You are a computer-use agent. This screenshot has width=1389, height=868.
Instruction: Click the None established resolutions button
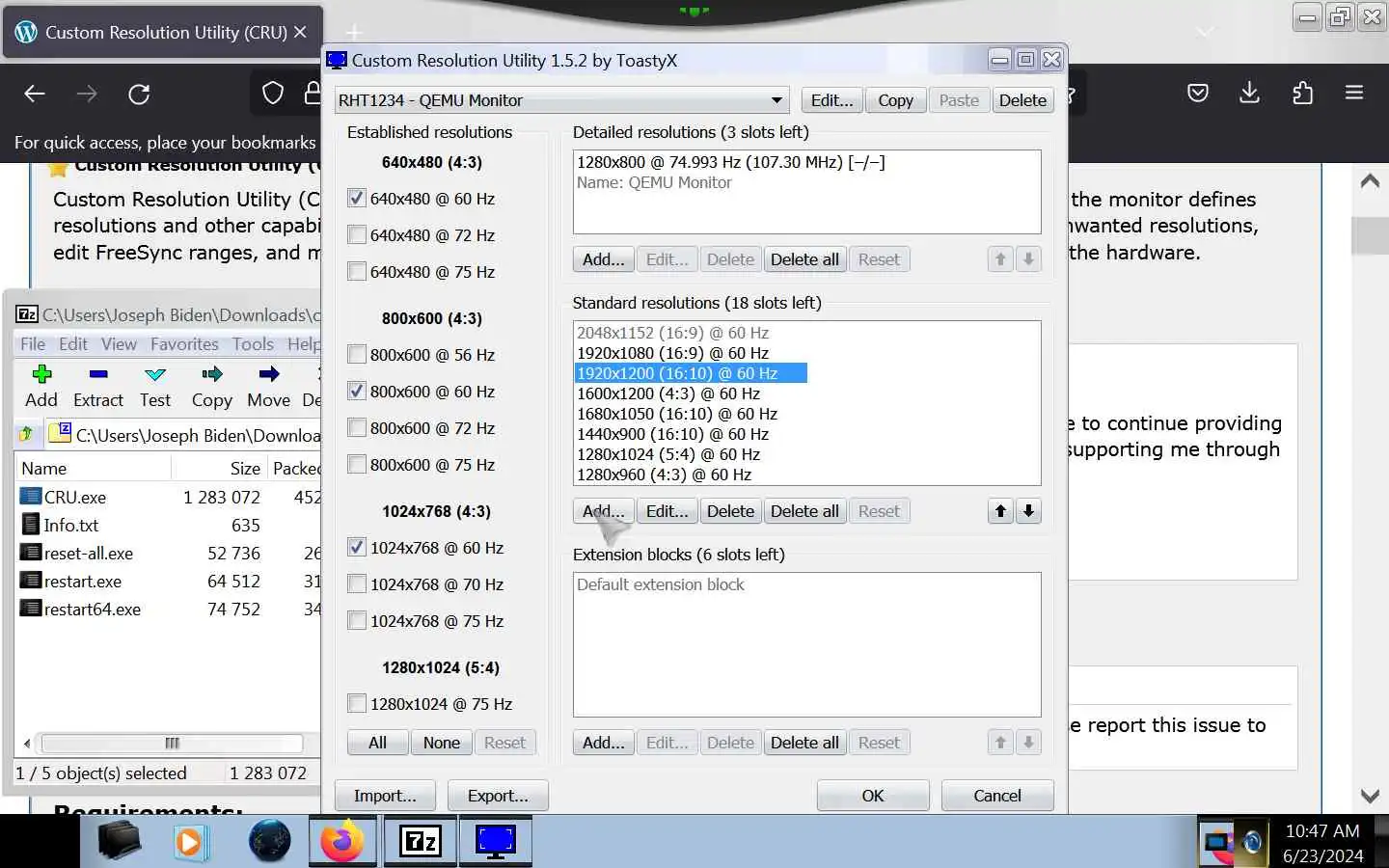(x=441, y=743)
